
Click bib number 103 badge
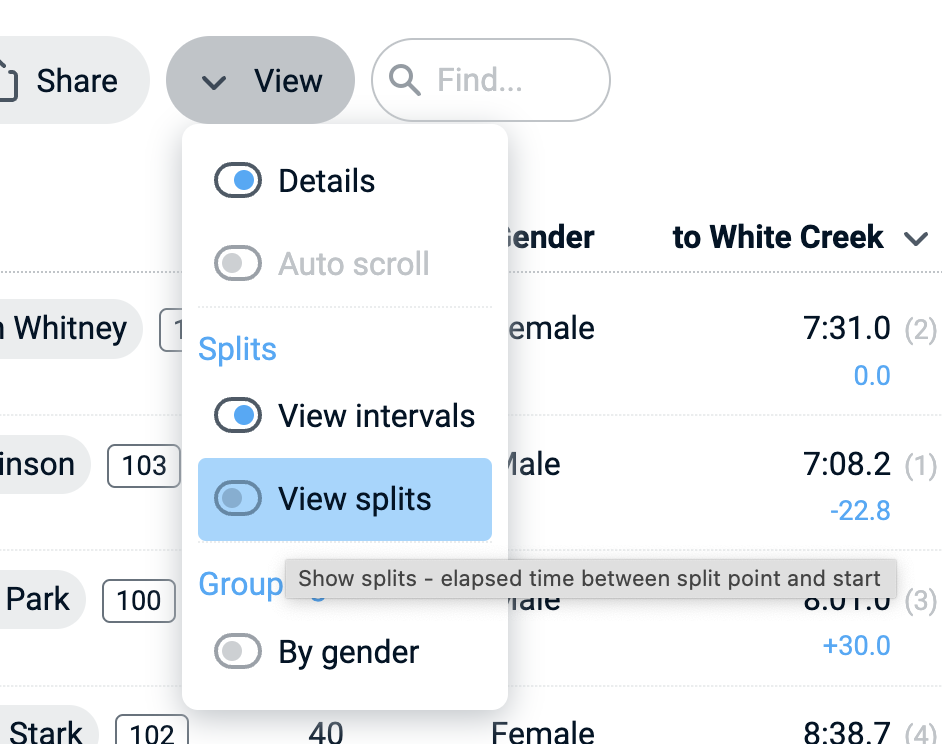[144, 465]
